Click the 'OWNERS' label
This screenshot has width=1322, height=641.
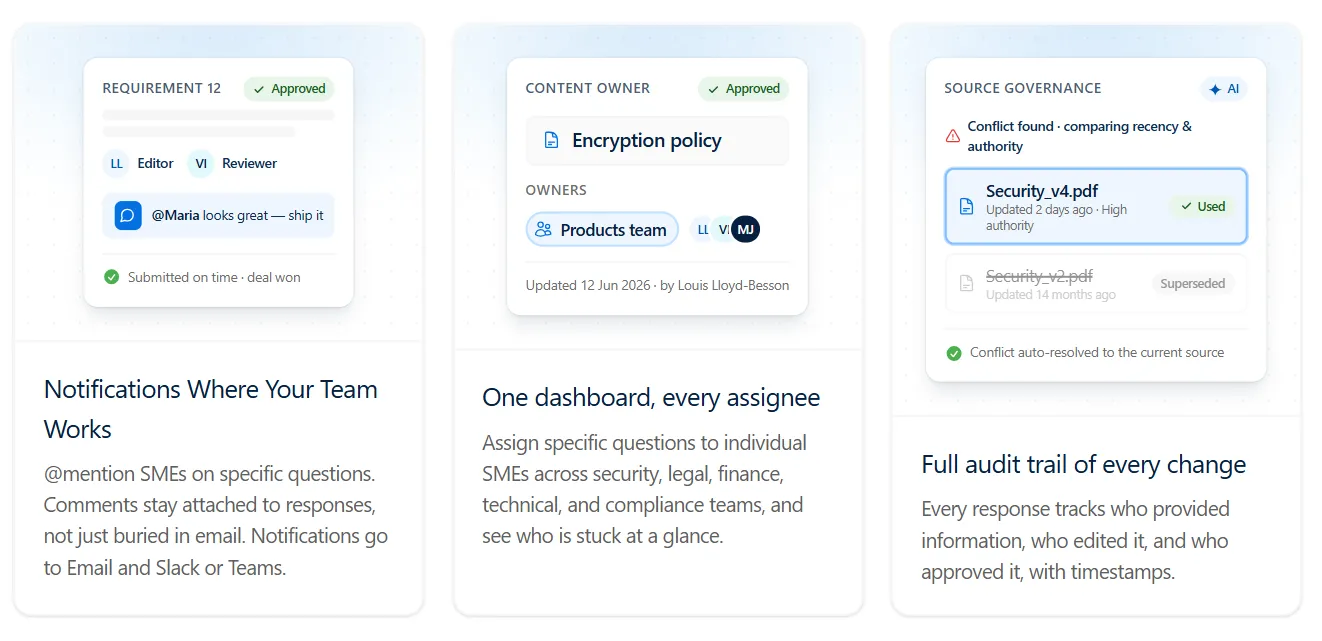556,190
